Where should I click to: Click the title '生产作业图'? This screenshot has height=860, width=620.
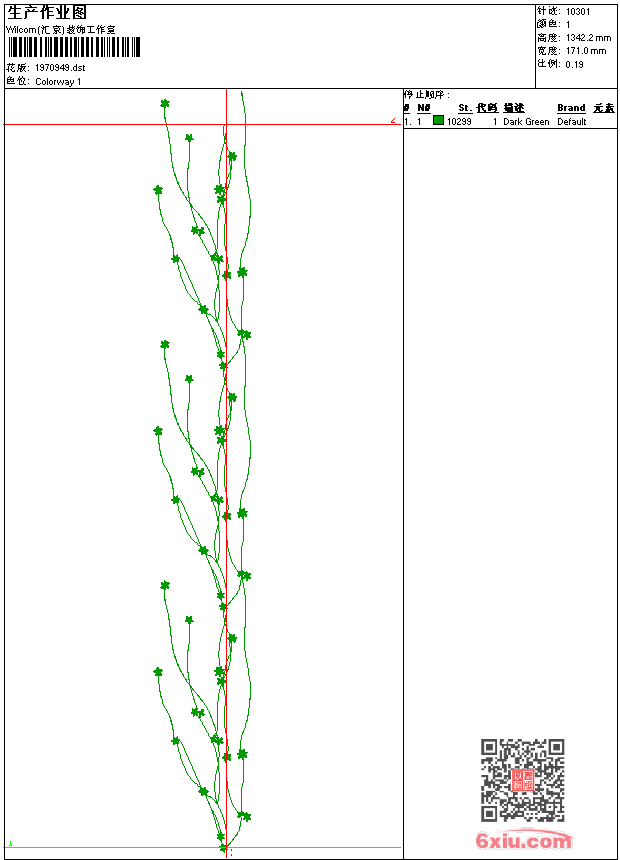coord(47,13)
